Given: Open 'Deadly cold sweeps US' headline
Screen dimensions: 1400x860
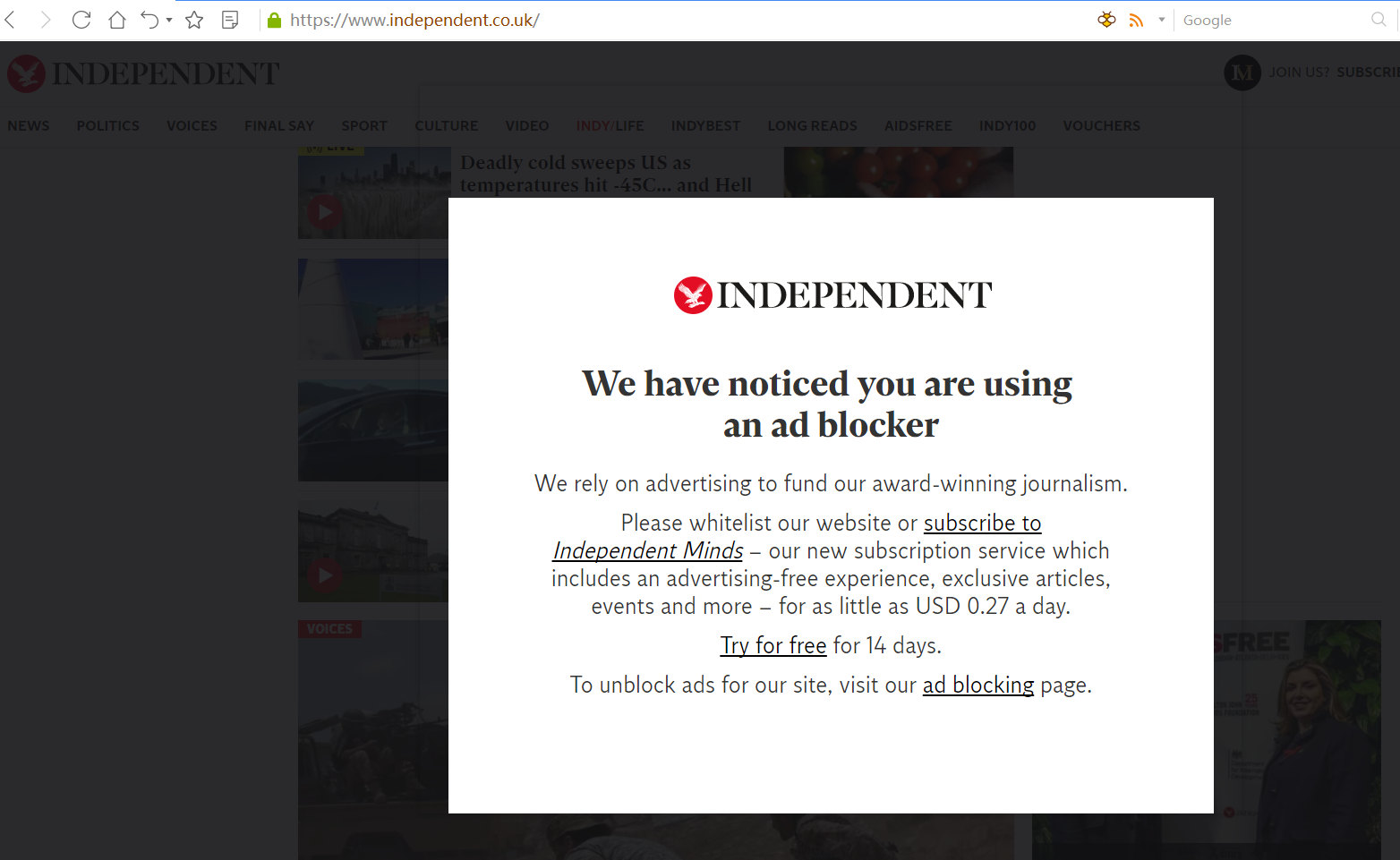Looking at the screenshot, I should pyautogui.click(x=606, y=174).
